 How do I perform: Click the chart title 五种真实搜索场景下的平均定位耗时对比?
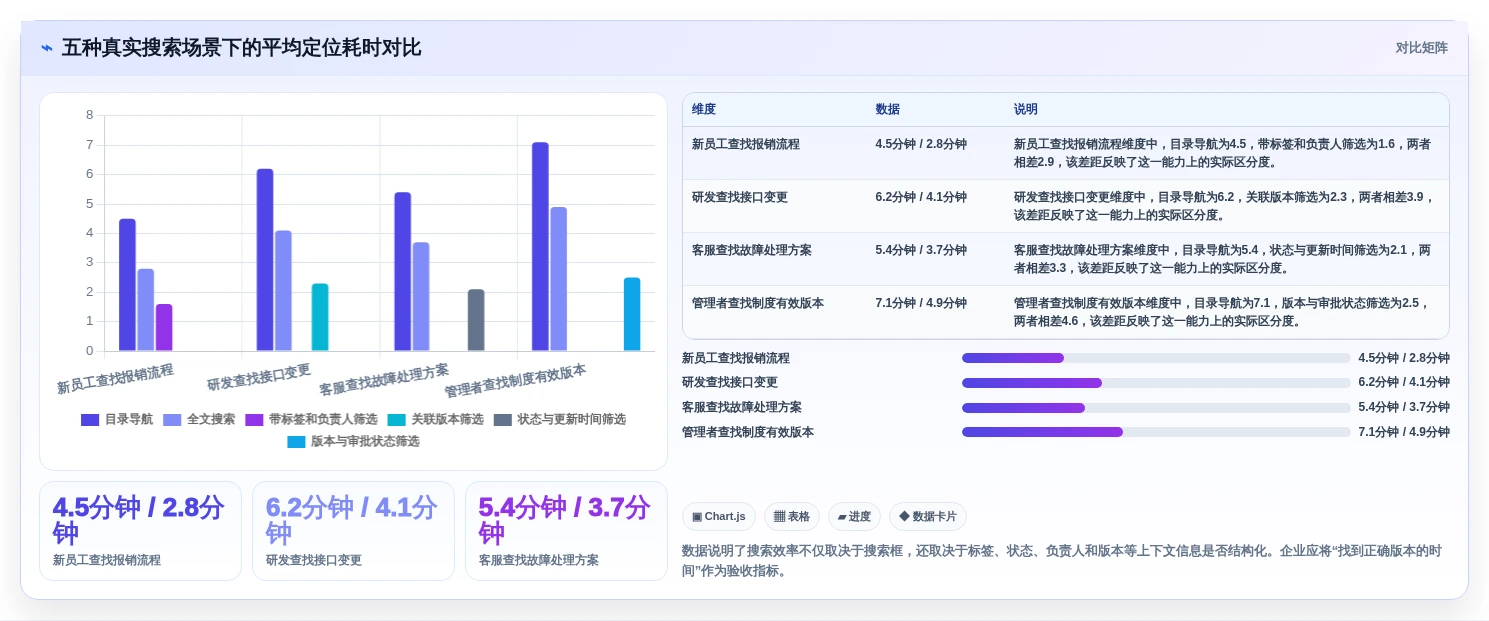click(x=241, y=48)
